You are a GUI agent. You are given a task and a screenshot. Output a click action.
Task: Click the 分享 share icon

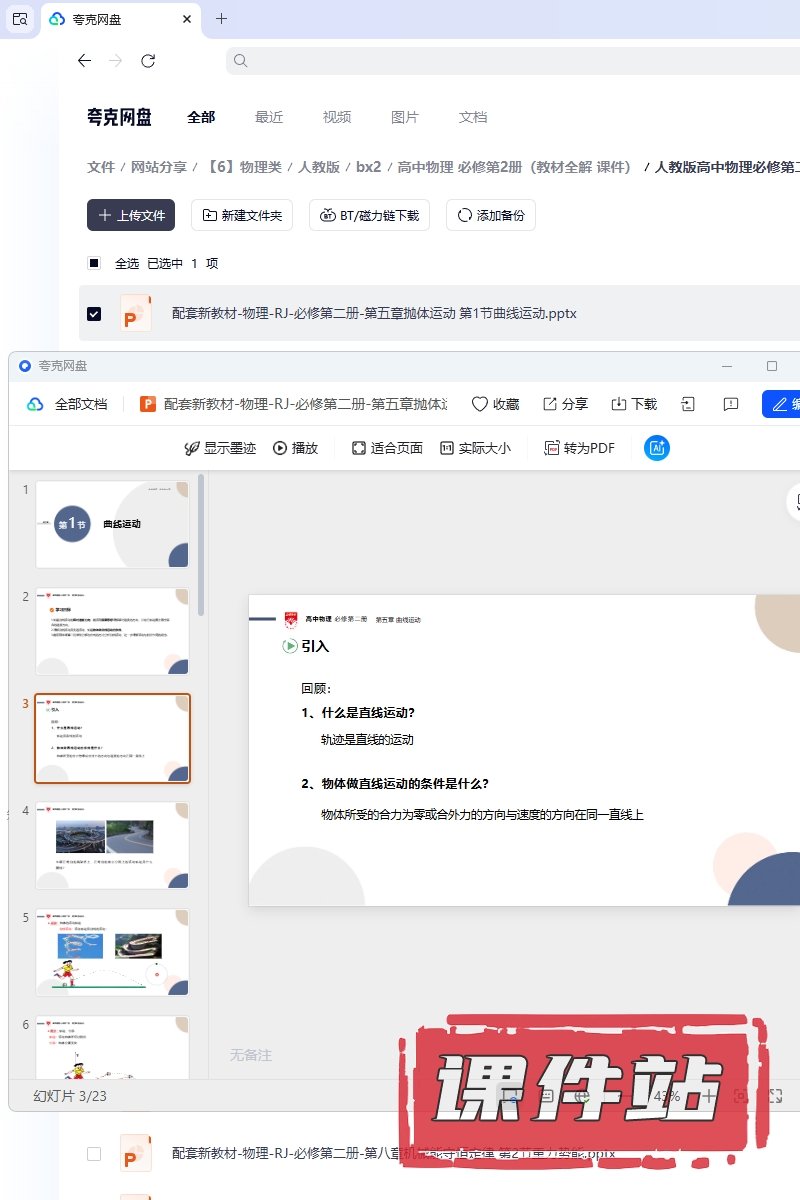click(550, 404)
